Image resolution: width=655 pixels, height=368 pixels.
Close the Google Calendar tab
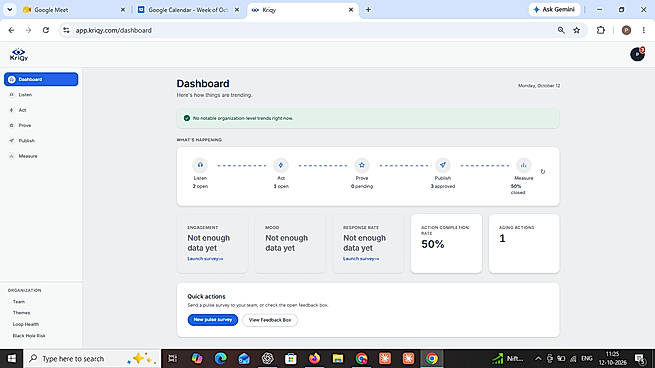coord(237,10)
